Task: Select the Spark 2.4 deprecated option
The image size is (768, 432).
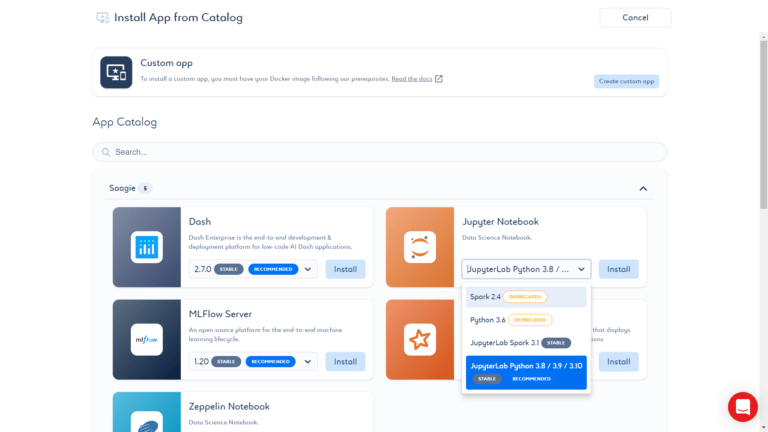Action: [526, 297]
